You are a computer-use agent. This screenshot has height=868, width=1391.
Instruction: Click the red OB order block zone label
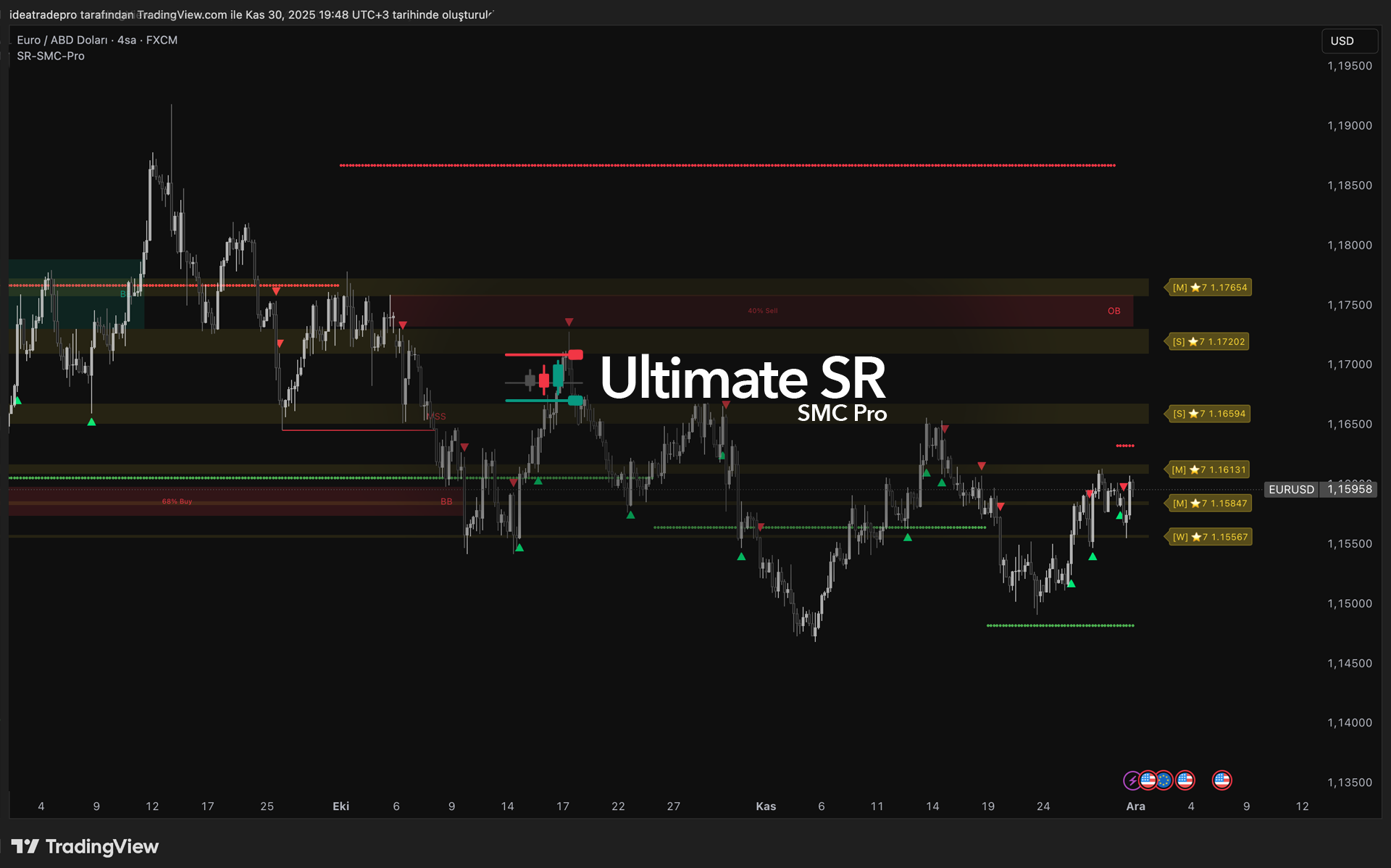[x=1114, y=311]
